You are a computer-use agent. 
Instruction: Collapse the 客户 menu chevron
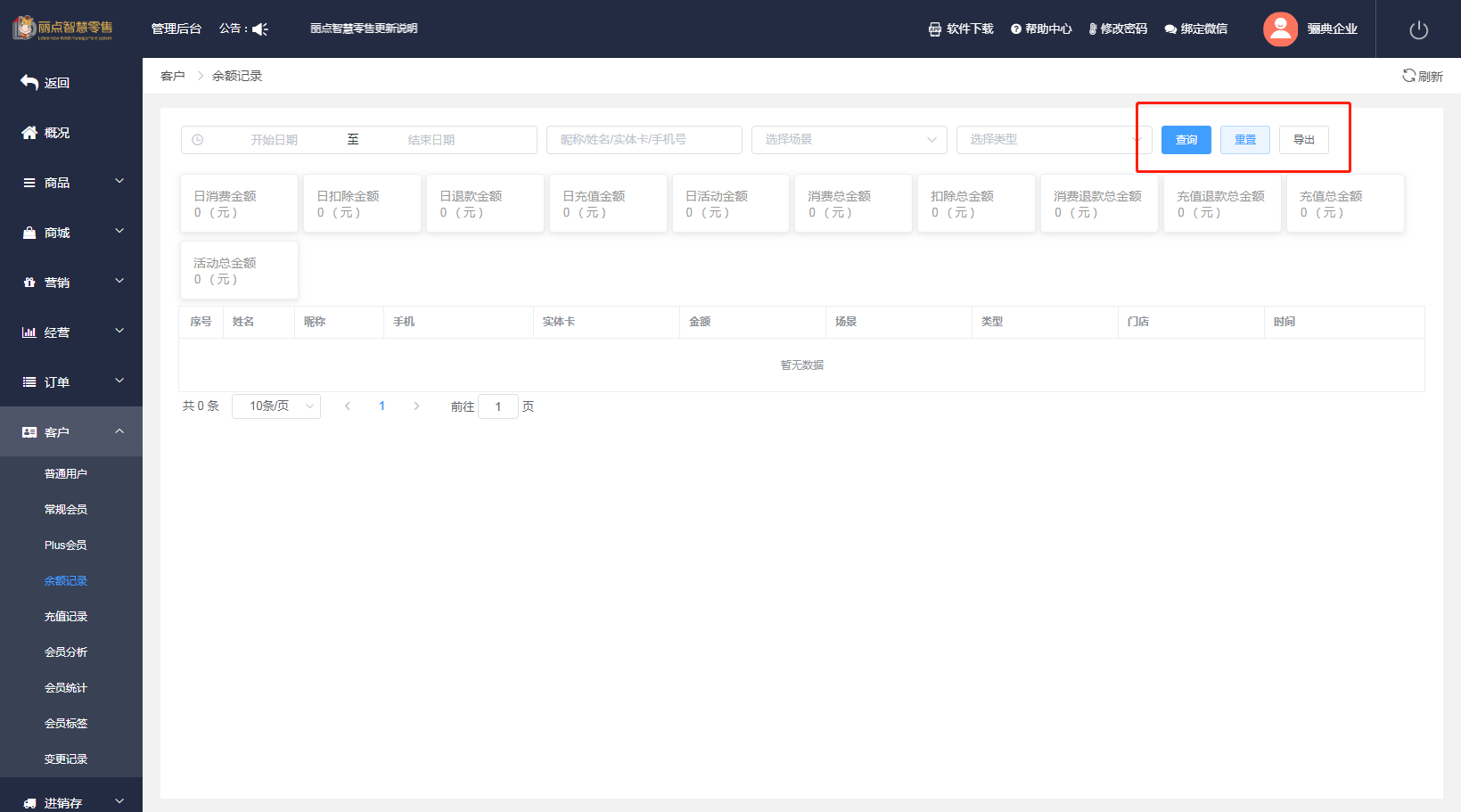119,431
